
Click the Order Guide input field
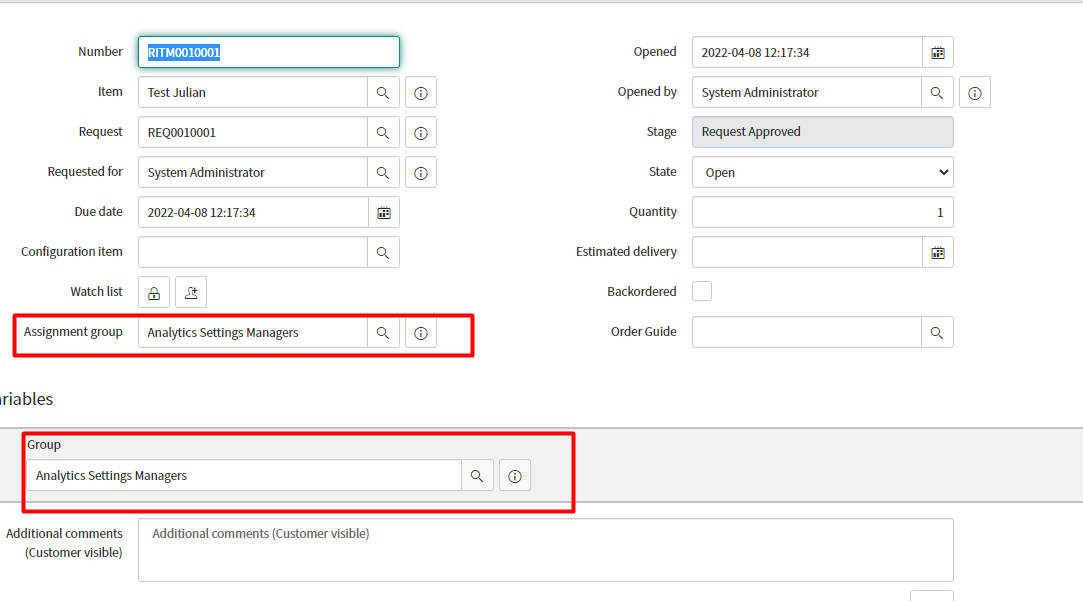807,333
